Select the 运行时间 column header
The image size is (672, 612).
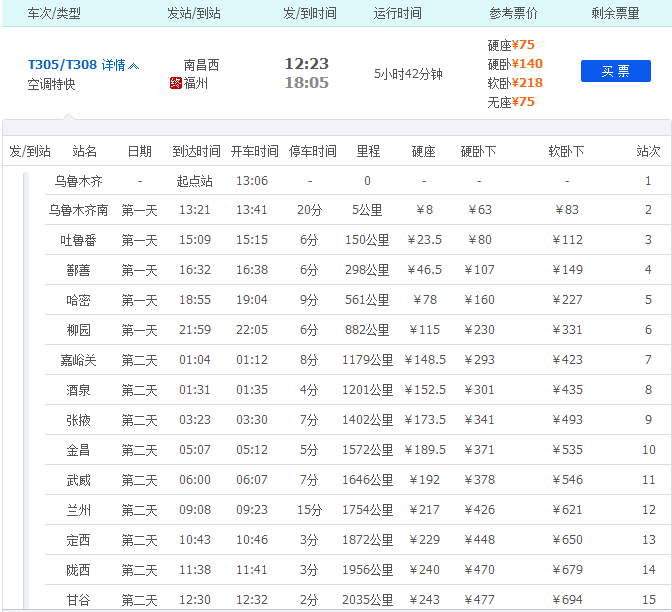tap(397, 14)
